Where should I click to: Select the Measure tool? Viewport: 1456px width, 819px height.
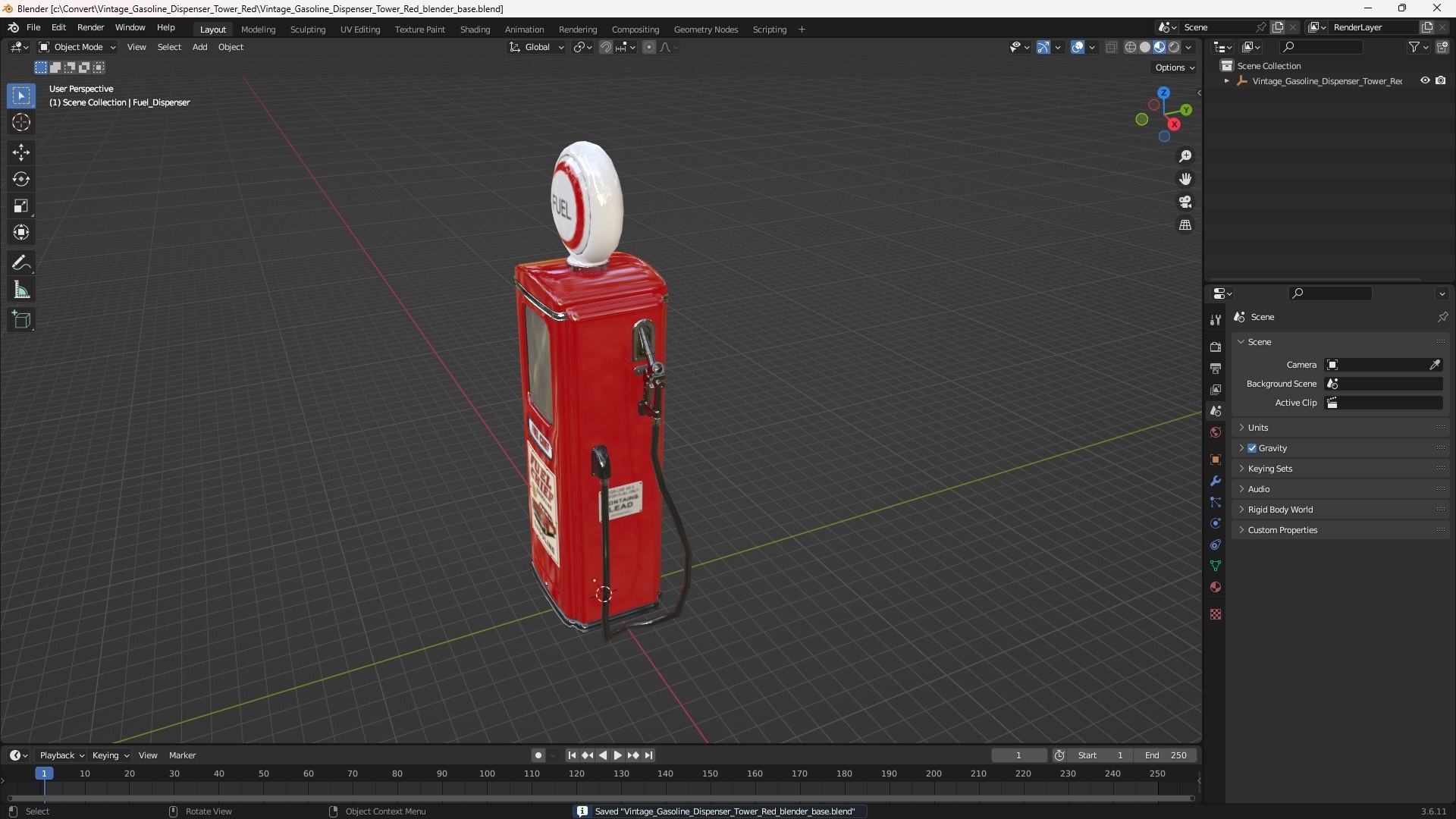click(x=21, y=290)
